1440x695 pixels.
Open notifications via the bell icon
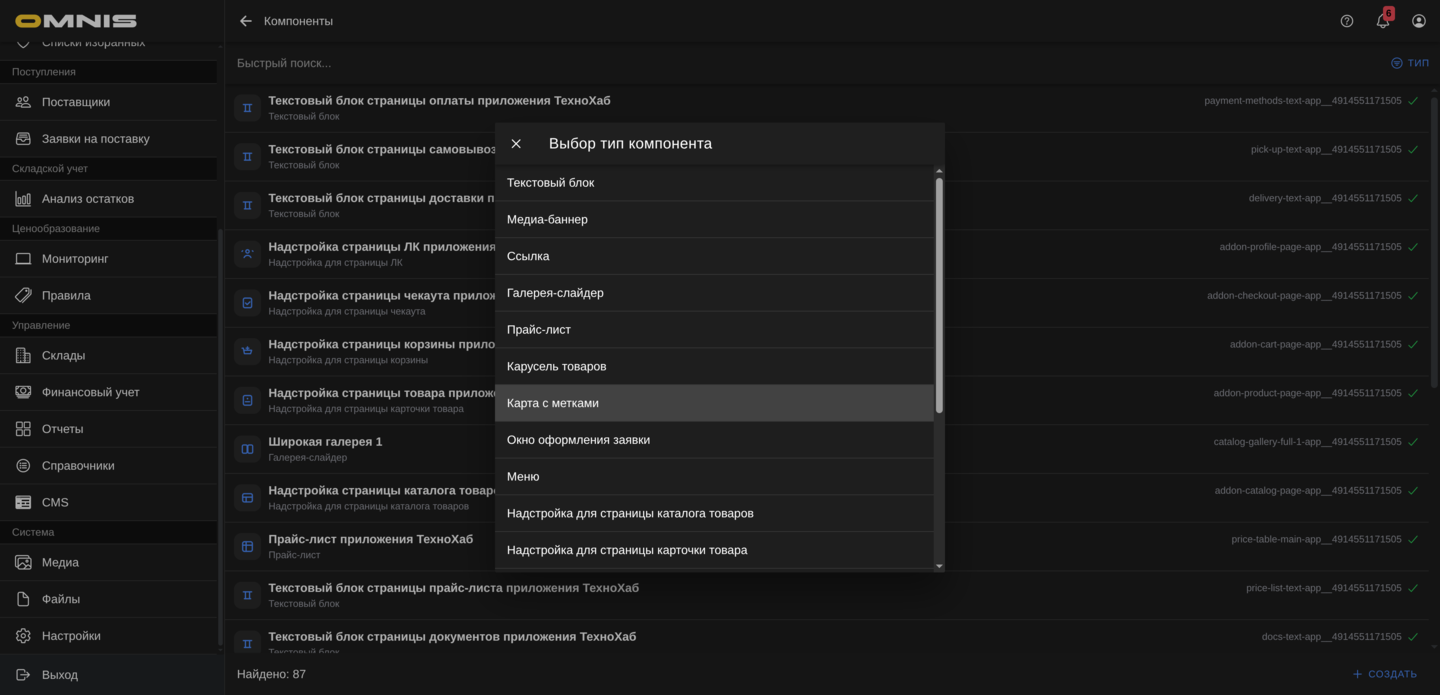[x=1382, y=20]
